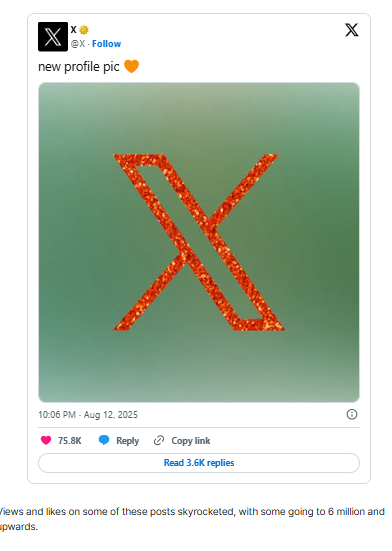
Task: Open the @X handle link
Action: coord(78,44)
